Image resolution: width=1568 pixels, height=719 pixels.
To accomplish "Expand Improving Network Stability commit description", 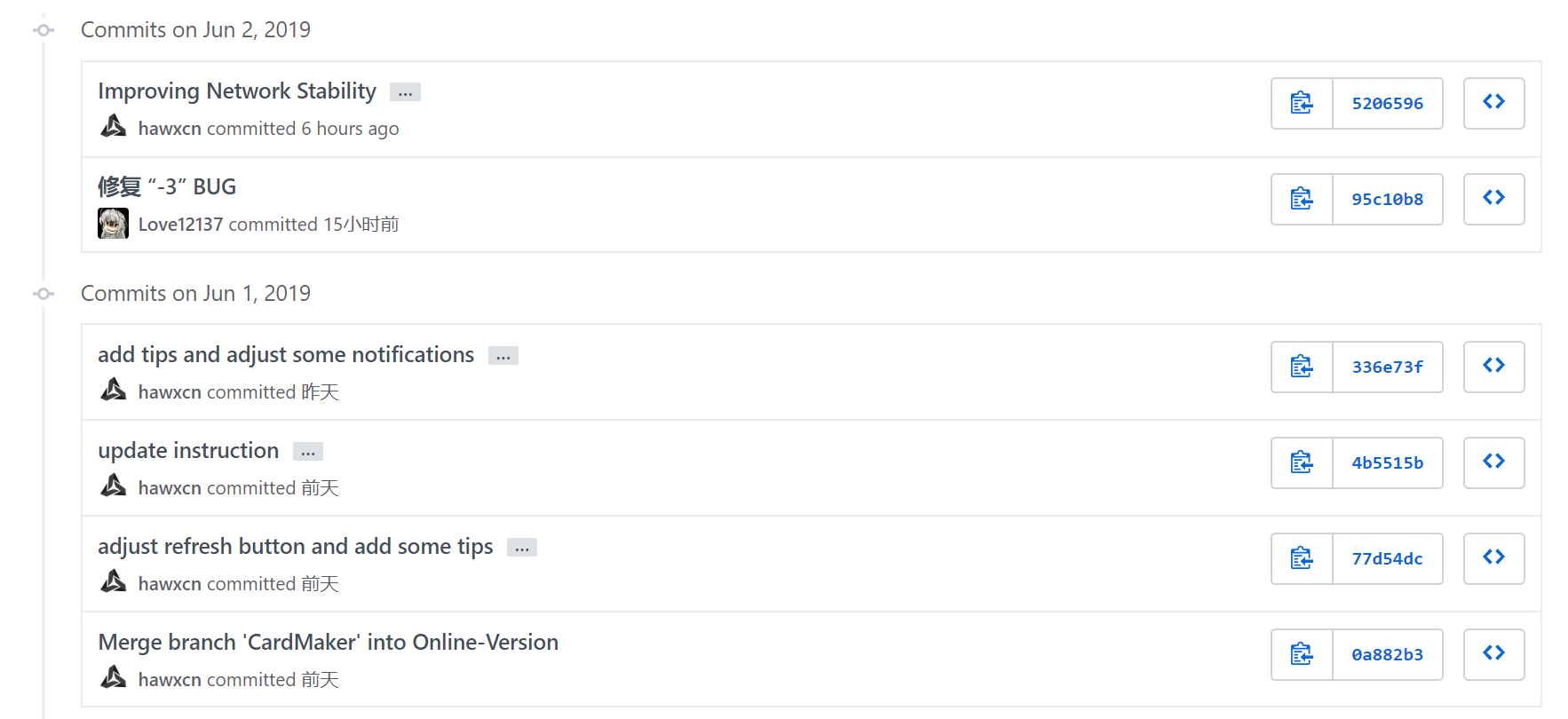I will (x=405, y=92).
